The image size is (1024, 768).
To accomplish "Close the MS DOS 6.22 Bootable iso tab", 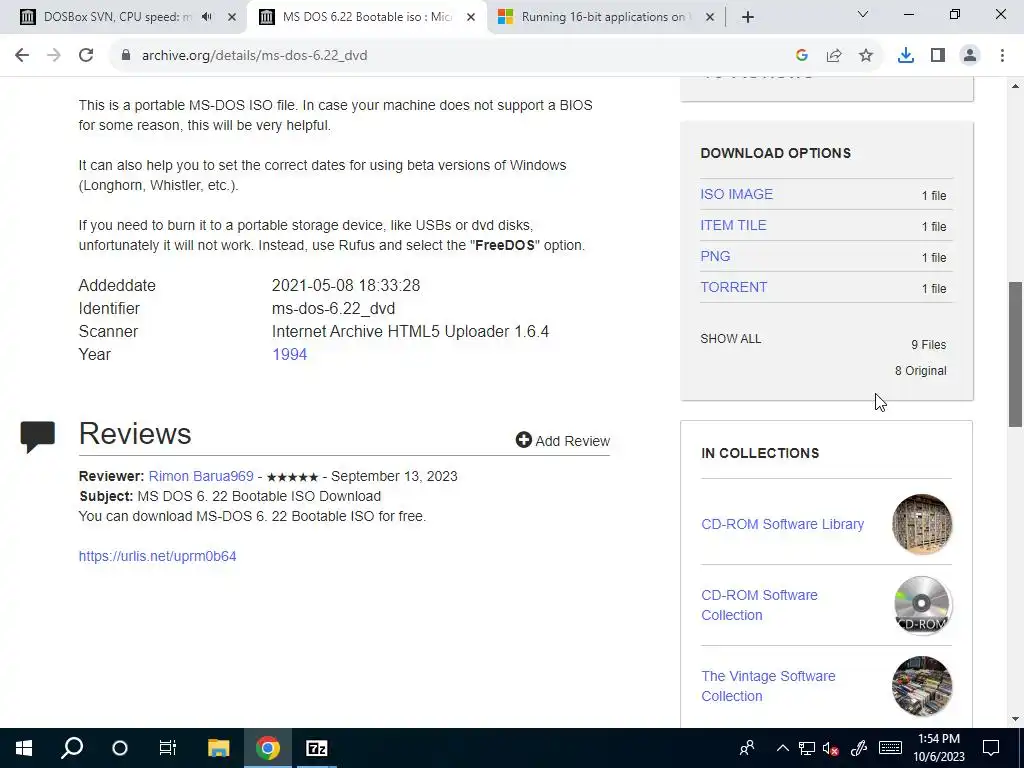I will 471,17.
